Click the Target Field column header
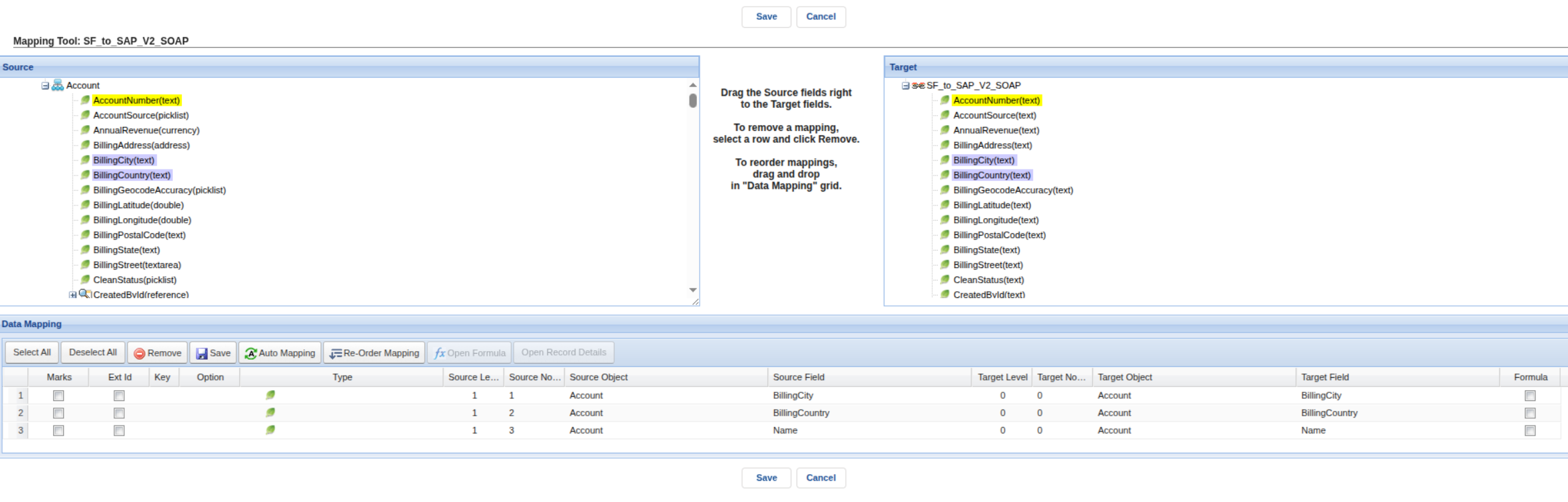Image resolution: width=1568 pixels, height=502 pixels. coord(1397,377)
